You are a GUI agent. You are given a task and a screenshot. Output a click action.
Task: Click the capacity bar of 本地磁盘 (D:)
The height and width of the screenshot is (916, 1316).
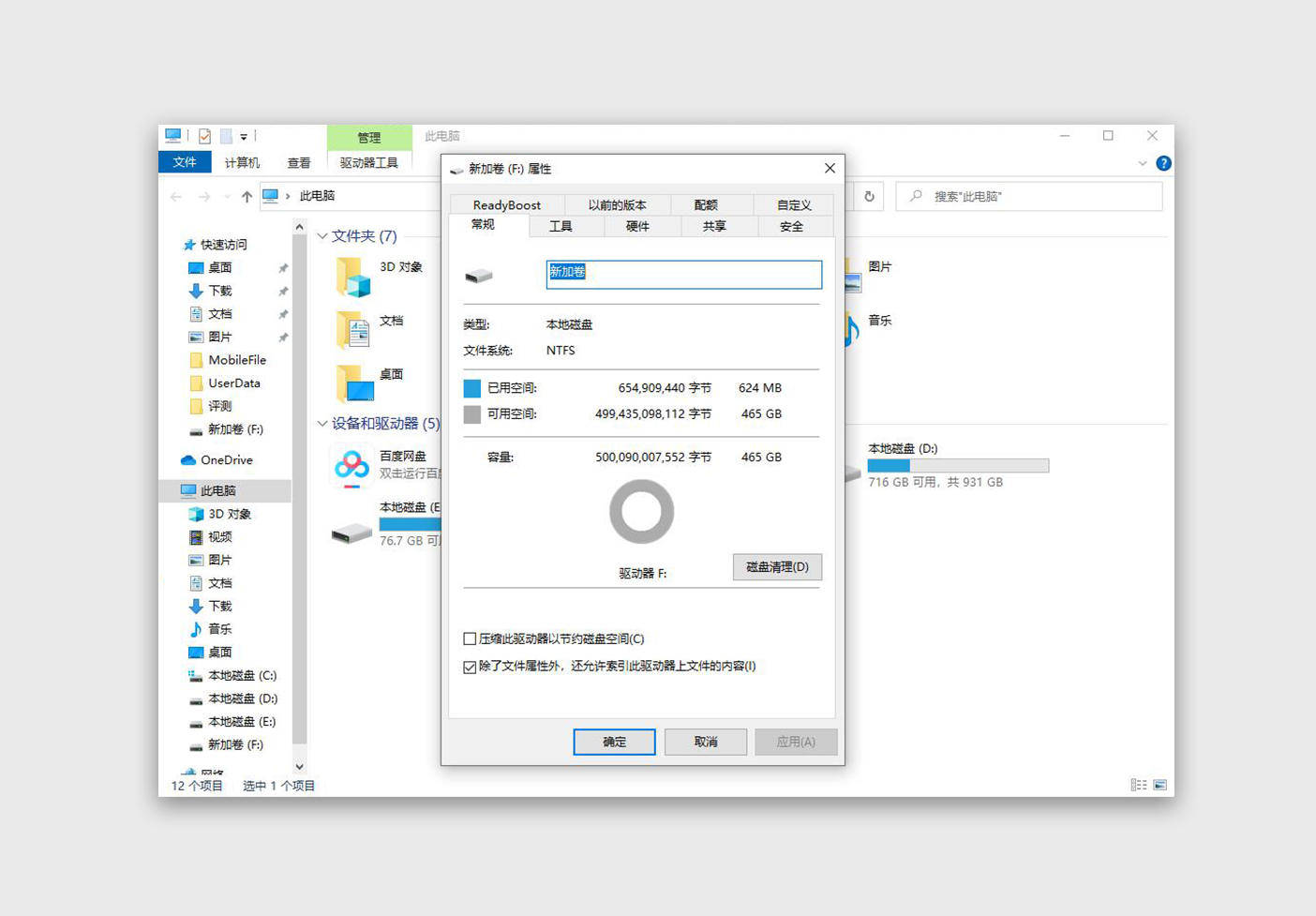tap(958, 465)
